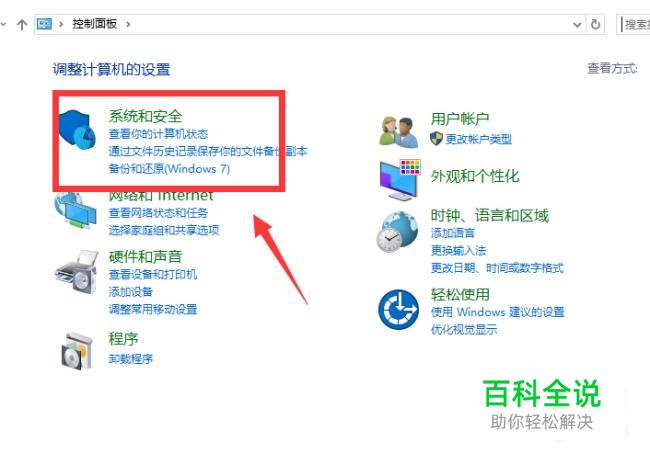This screenshot has width=650, height=465.
Task: Open 系统和安全 category heading
Action: point(145,116)
